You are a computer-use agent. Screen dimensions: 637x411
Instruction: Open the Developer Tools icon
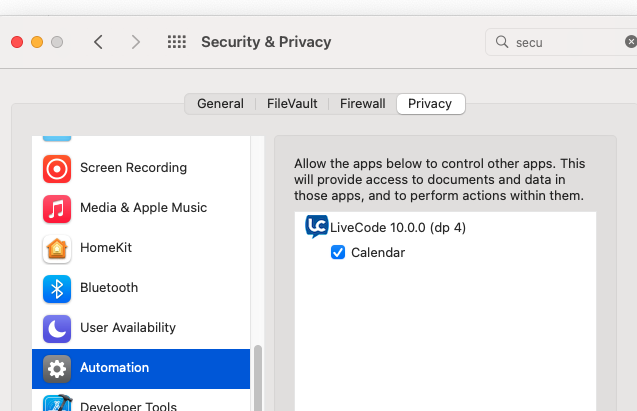(x=57, y=404)
